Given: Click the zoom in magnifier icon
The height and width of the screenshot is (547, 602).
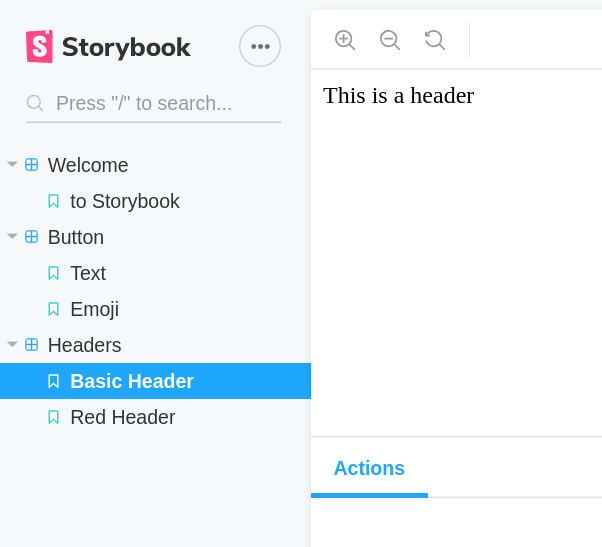Looking at the screenshot, I should 345,40.
